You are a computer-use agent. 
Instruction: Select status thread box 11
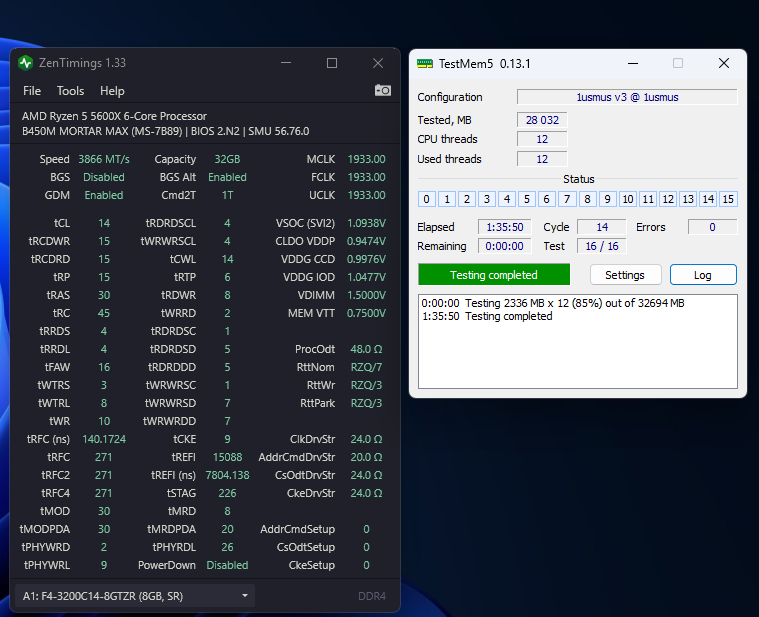click(648, 199)
